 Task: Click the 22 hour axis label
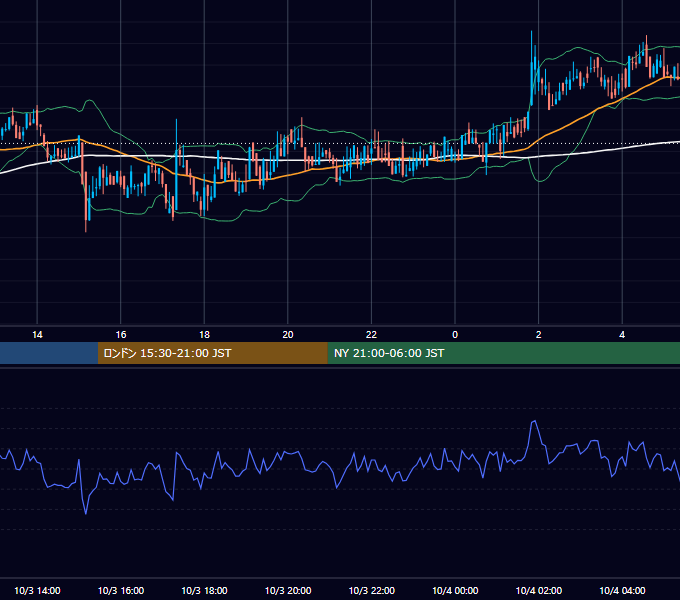click(x=371, y=335)
